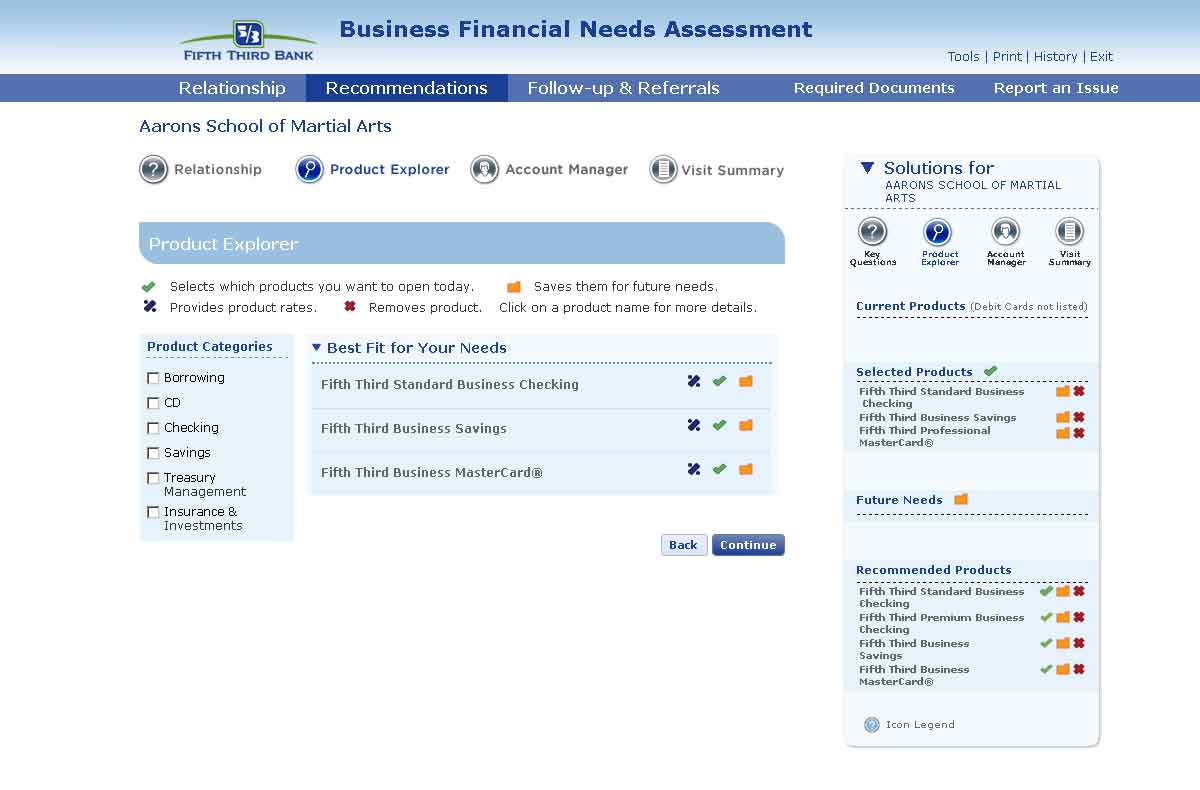Open rates for Standard Business Checking
1200x790 pixels.
tap(694, 381)
